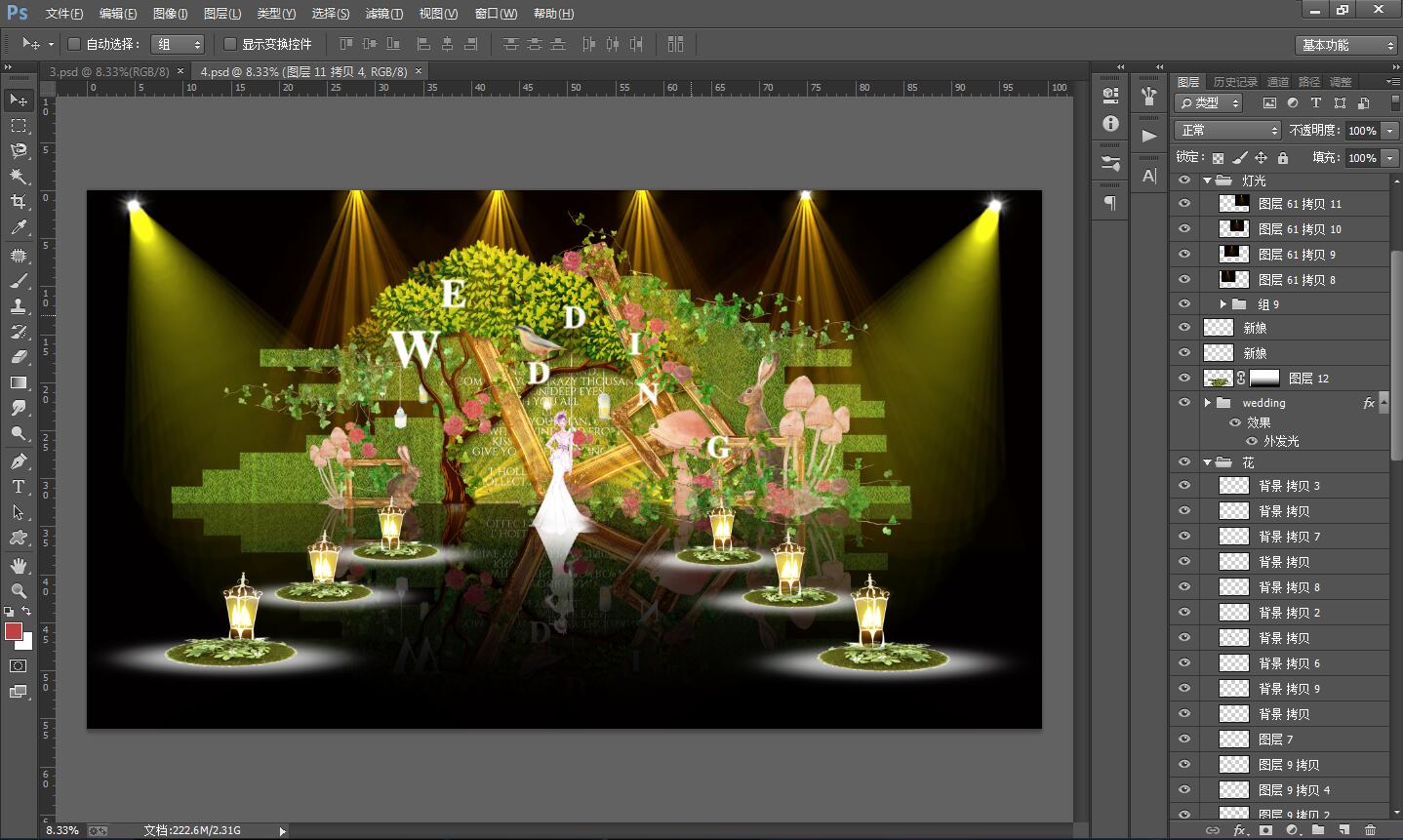The width and height of the screenshot is (1403, 840).
Task: Open the 滤镜 menu
Action: (383, 14)
